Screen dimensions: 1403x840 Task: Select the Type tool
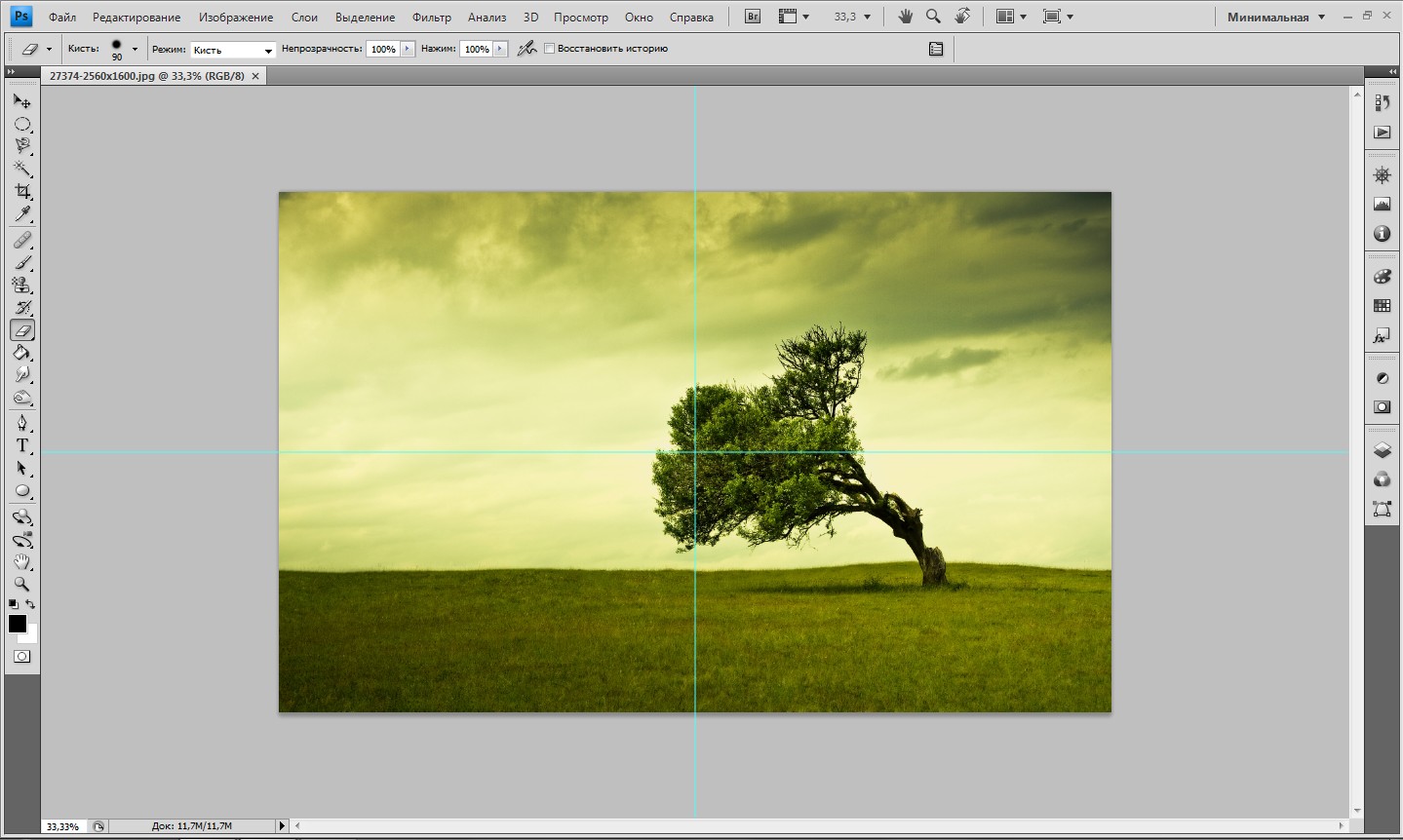tap(21, 445)
